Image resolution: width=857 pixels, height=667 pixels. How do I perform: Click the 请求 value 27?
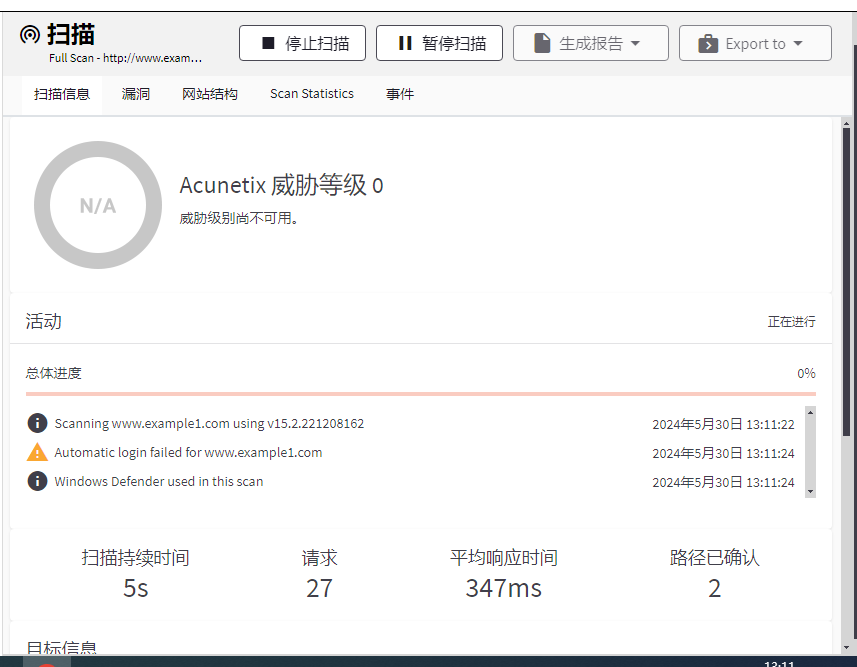point(319,588)
